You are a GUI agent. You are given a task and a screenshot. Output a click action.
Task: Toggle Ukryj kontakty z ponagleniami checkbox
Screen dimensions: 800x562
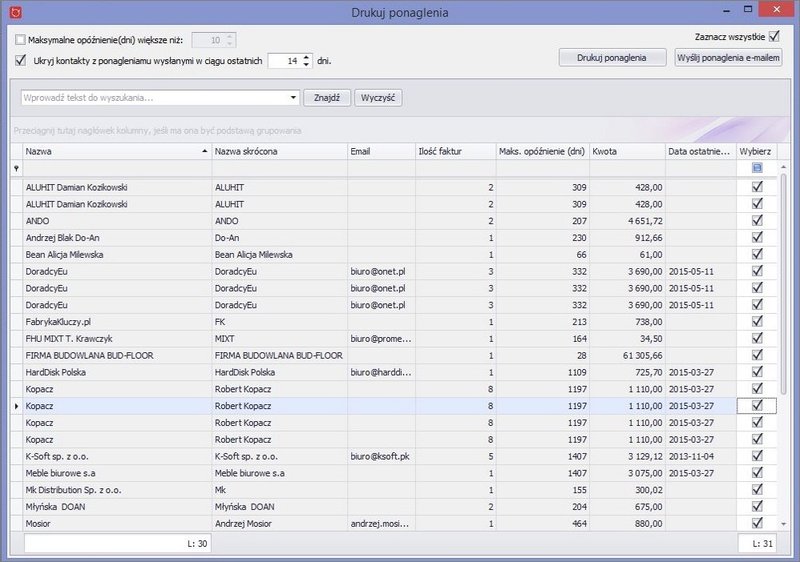(22, 61)
